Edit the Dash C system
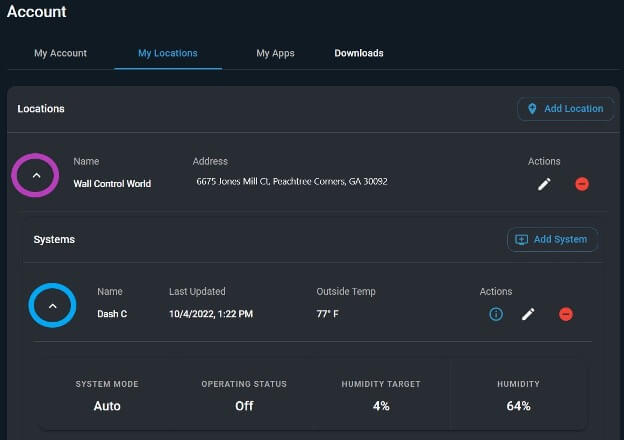The width and height of the screenshot is (624, 440). [x=528, y=314]
